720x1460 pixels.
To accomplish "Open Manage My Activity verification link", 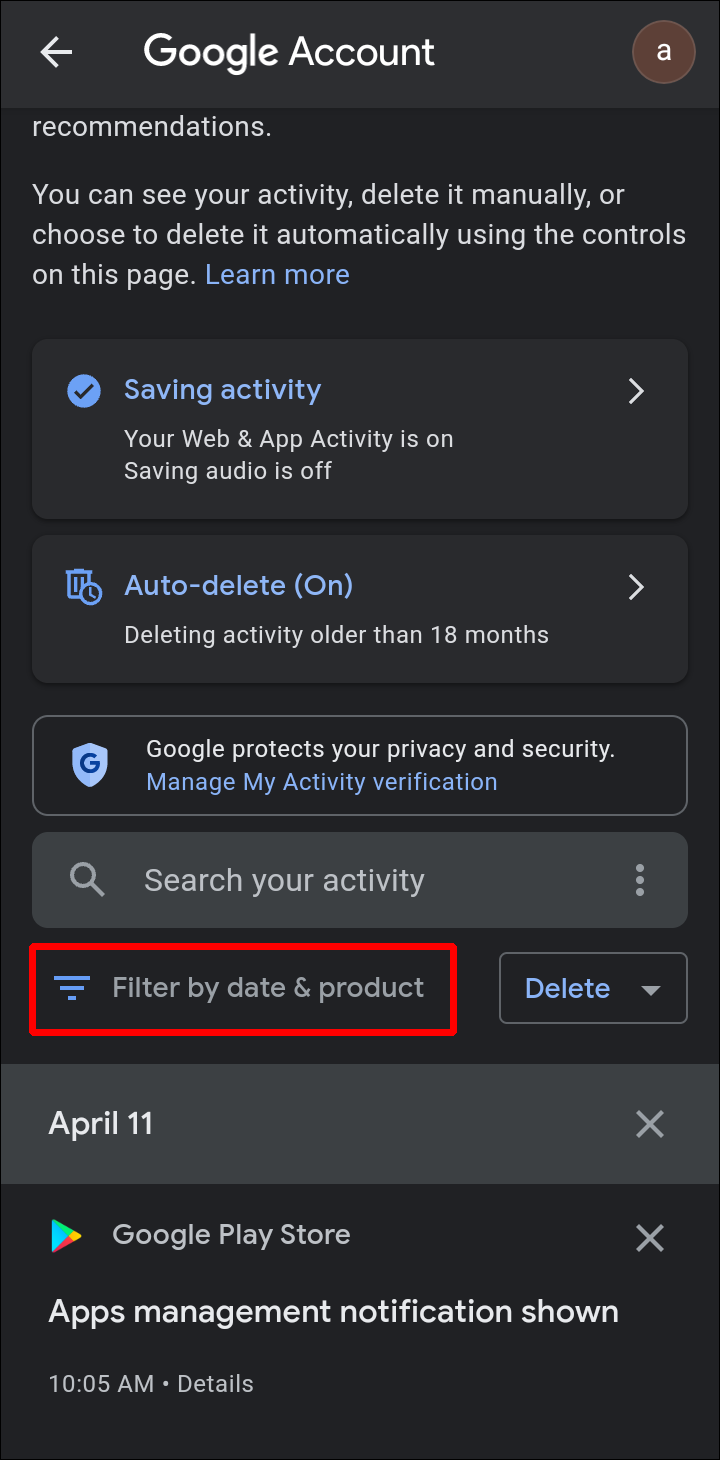I will (x=321, y=782).
